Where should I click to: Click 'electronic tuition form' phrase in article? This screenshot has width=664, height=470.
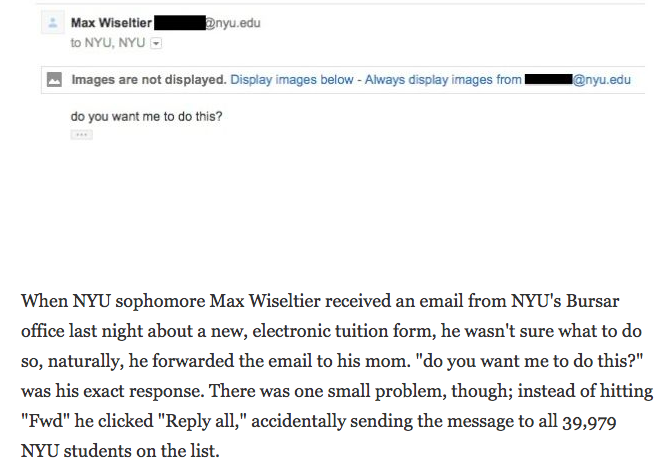coord(344,331)
